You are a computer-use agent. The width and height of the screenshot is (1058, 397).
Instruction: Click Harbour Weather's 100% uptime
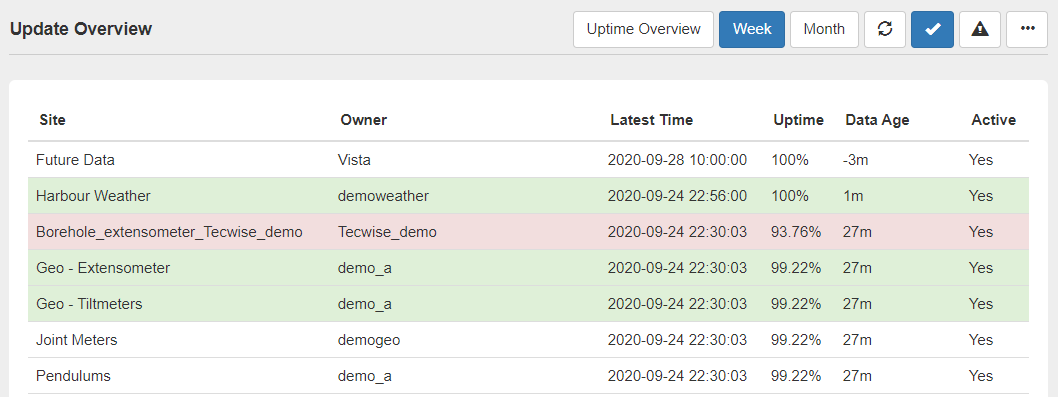click(x=789, y=196)
